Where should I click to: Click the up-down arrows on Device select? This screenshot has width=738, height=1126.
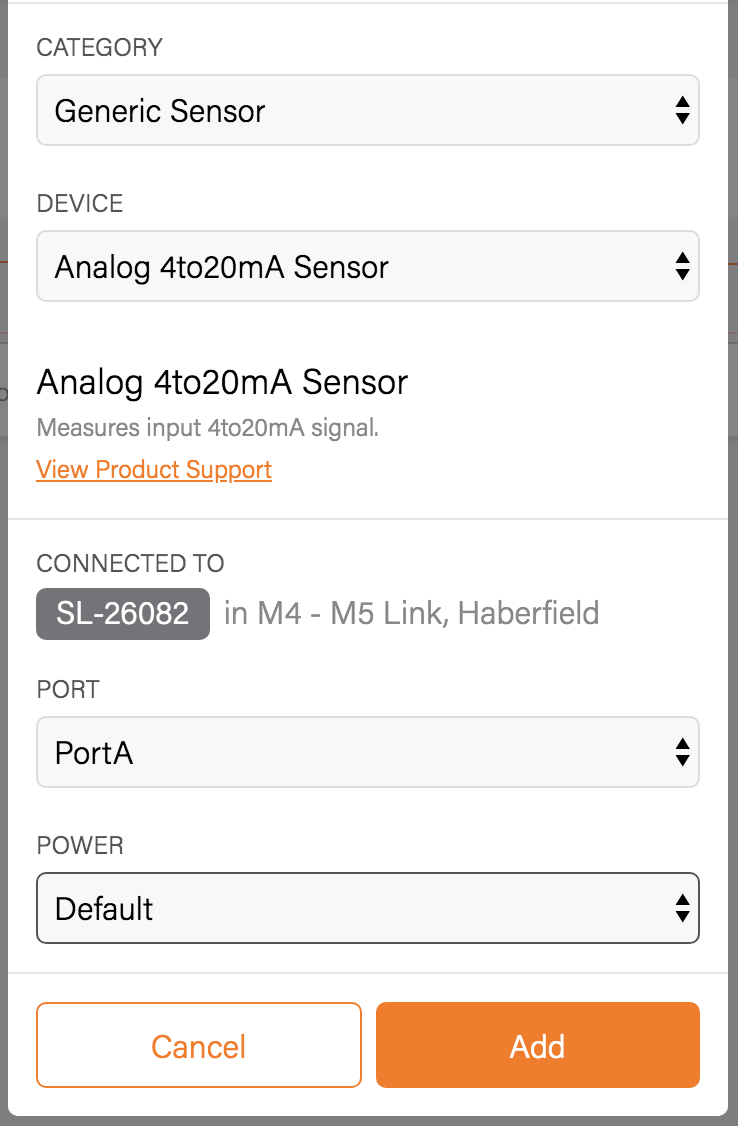(682, 267)
